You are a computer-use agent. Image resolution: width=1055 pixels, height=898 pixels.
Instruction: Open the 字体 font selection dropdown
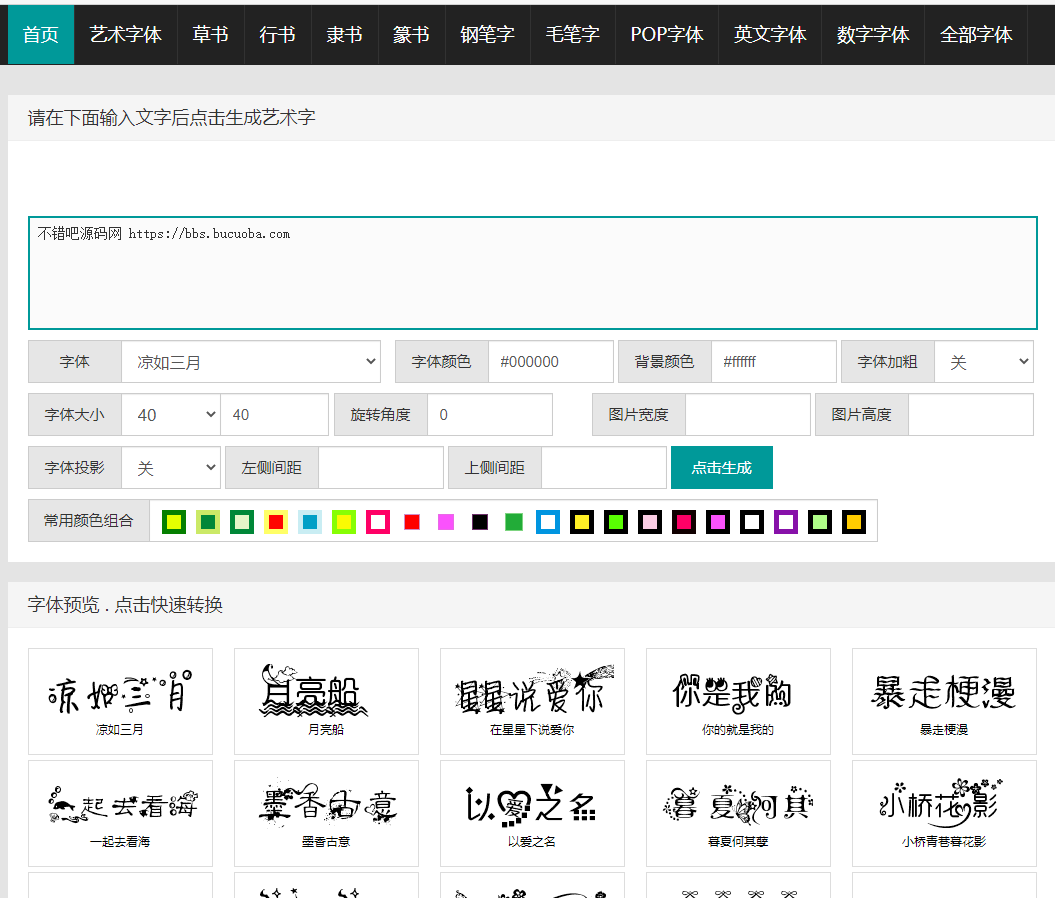click(x=251, y=362)
